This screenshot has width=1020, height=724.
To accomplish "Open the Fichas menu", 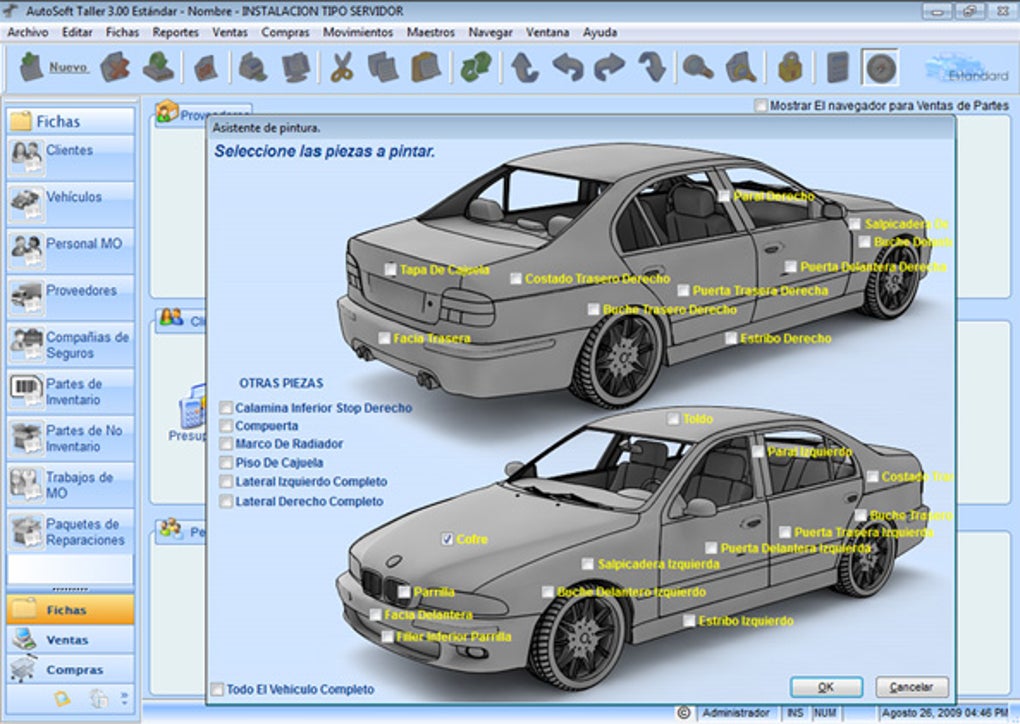I will (x=122, y=32).
